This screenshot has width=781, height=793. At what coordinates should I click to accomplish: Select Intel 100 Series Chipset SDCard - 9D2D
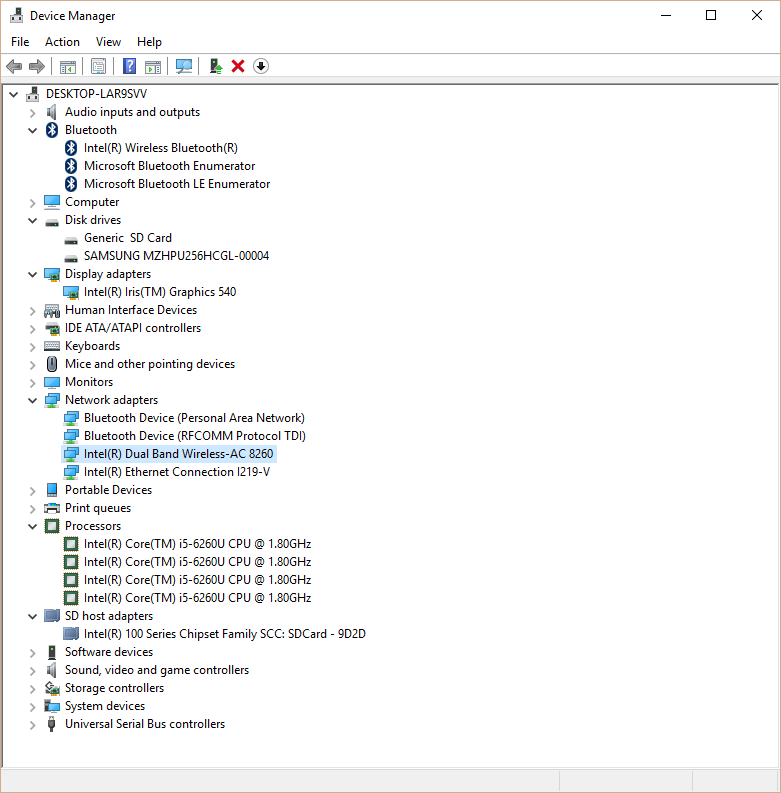[225, 634]
